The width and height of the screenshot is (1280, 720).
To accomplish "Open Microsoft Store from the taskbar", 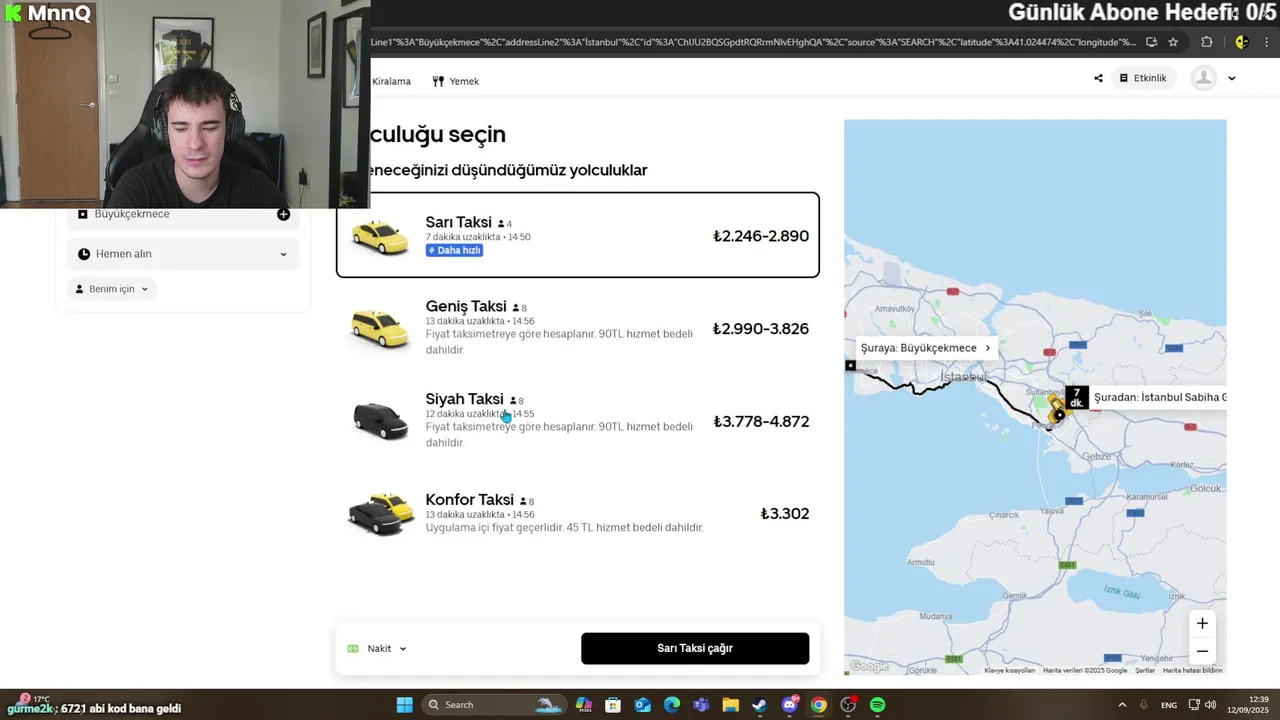I will coord(613,705).
